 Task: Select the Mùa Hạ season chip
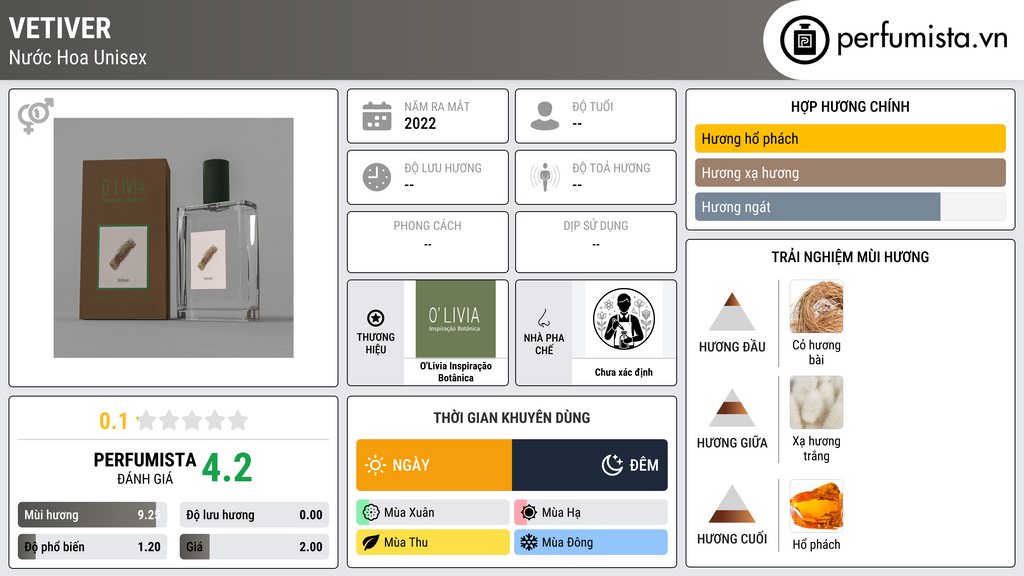click(591, 513)
